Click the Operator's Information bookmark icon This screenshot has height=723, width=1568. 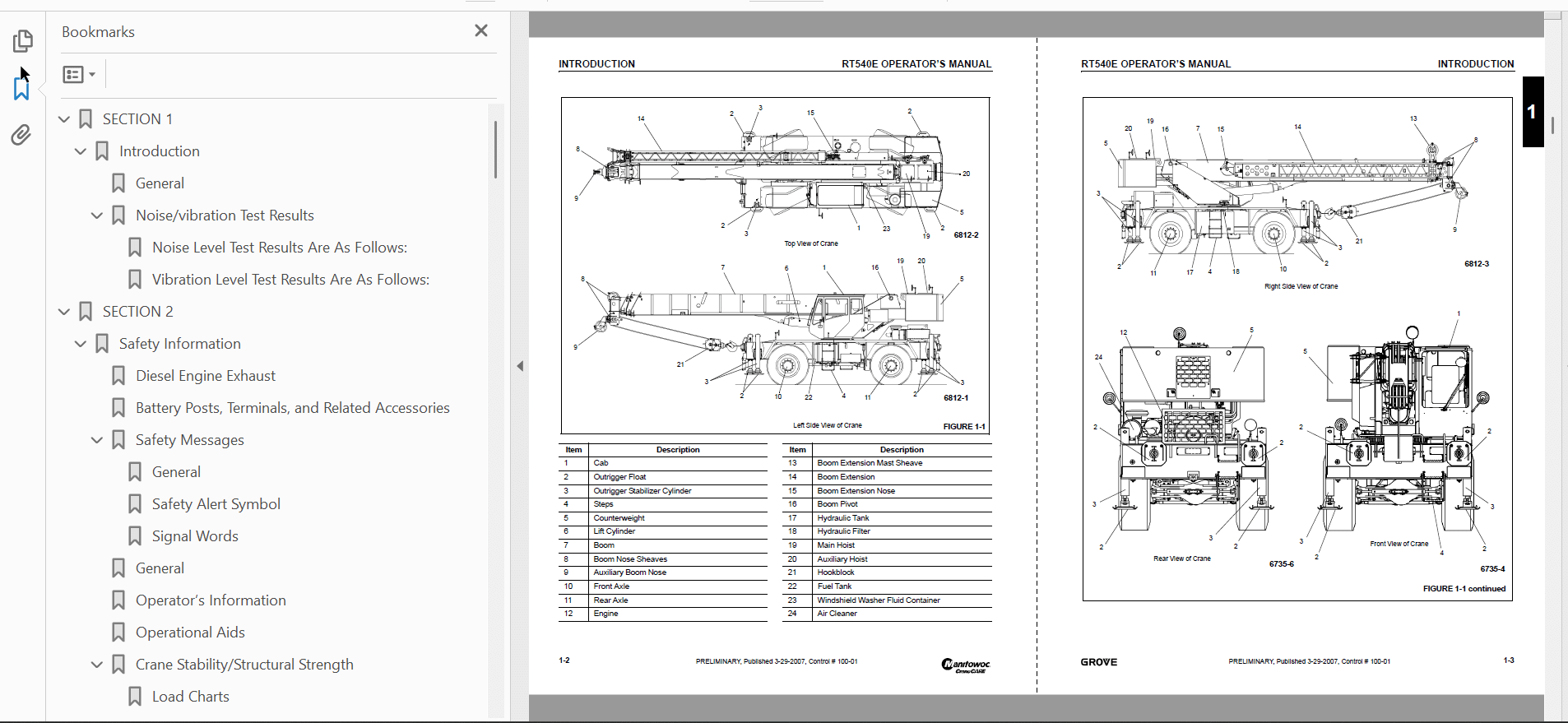118,600
